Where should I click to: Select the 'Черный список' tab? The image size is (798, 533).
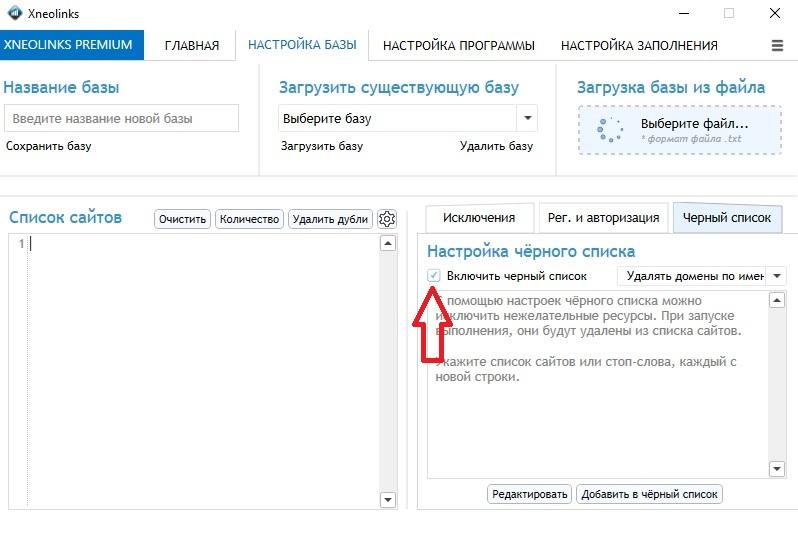click(727, 218)
